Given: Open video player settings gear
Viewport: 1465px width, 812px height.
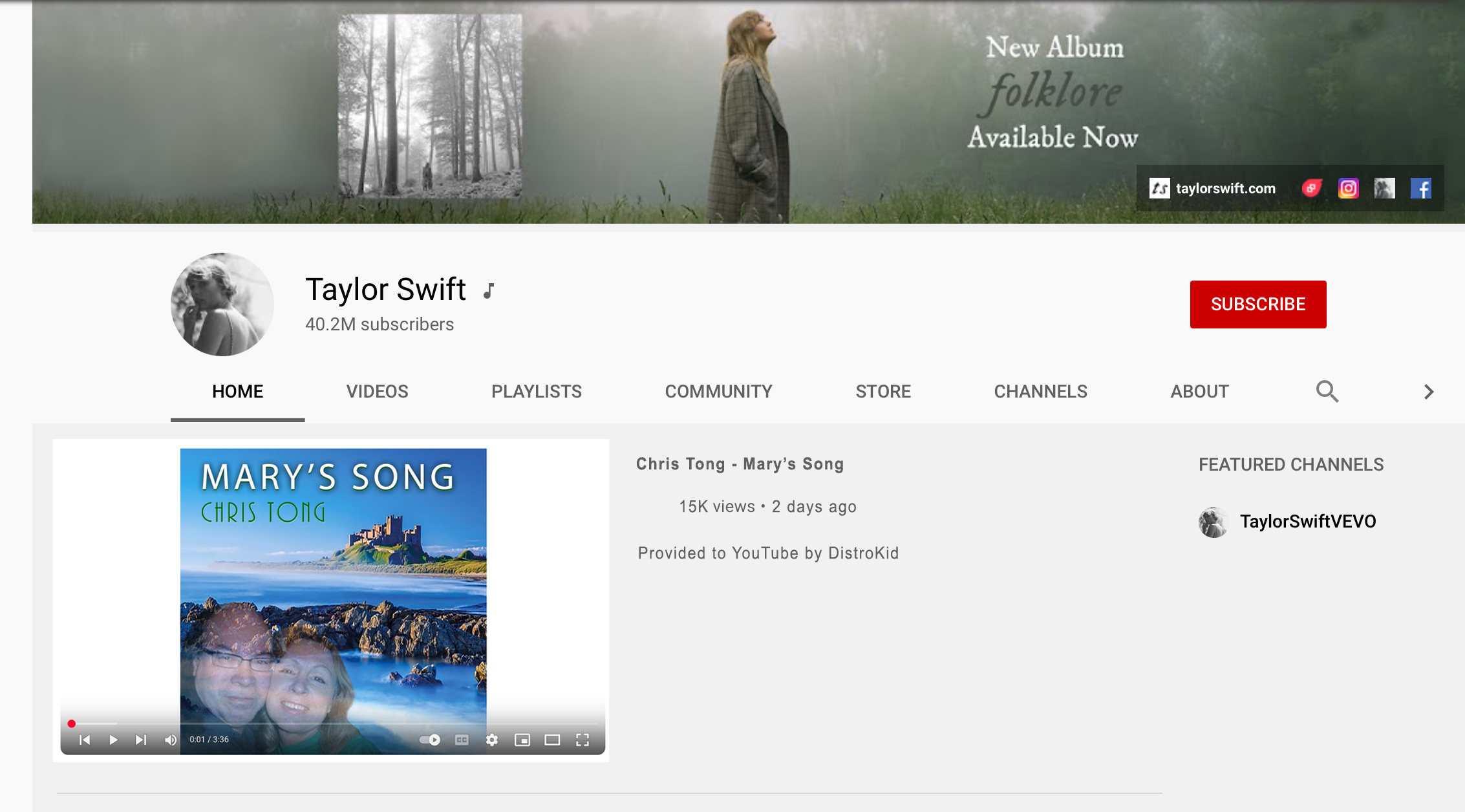Looking at the screenshot, I should pyautogui.click(x=492, y=740).
